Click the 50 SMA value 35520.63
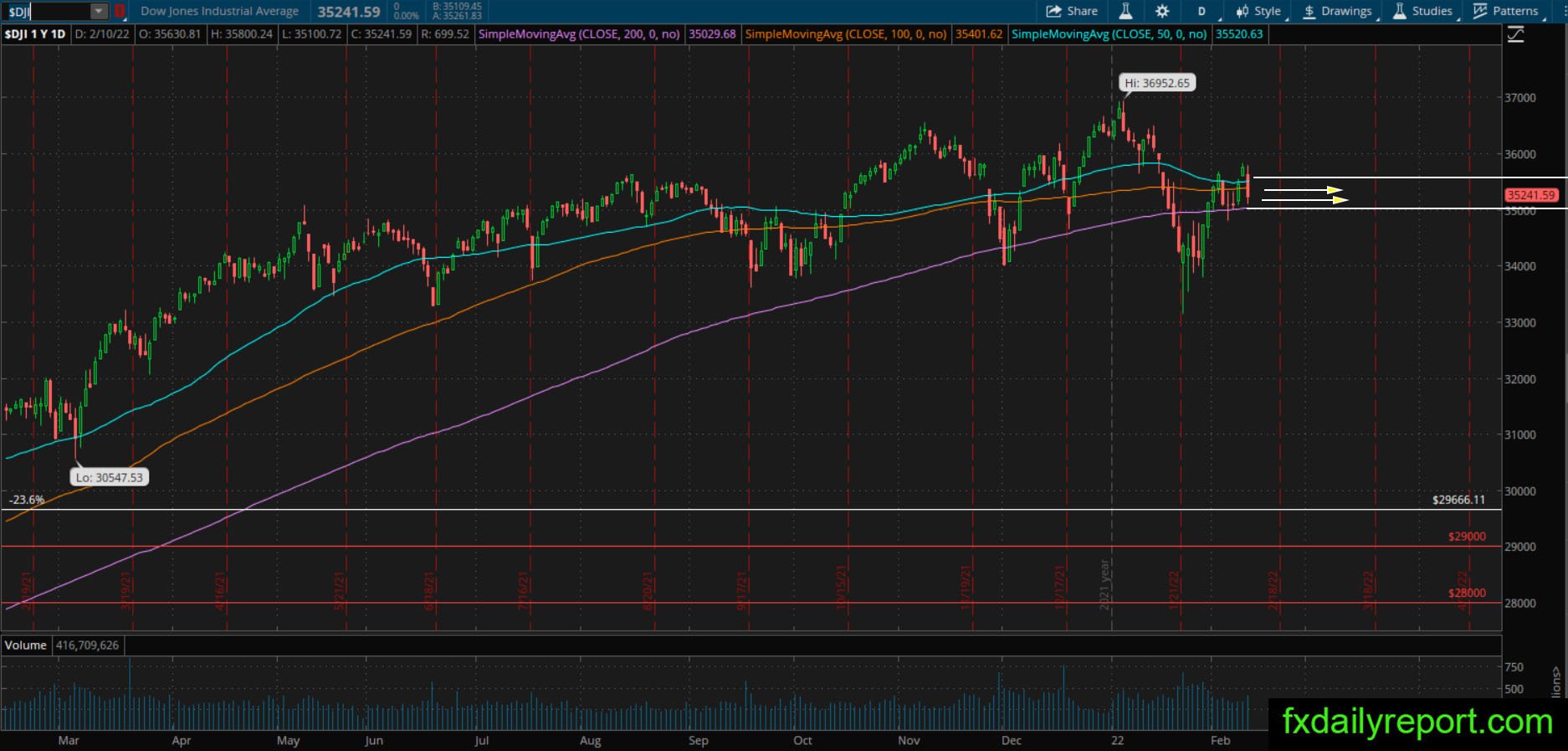Image resolution: width=1568 pixels, height=751 pixels. [1239, 34]
